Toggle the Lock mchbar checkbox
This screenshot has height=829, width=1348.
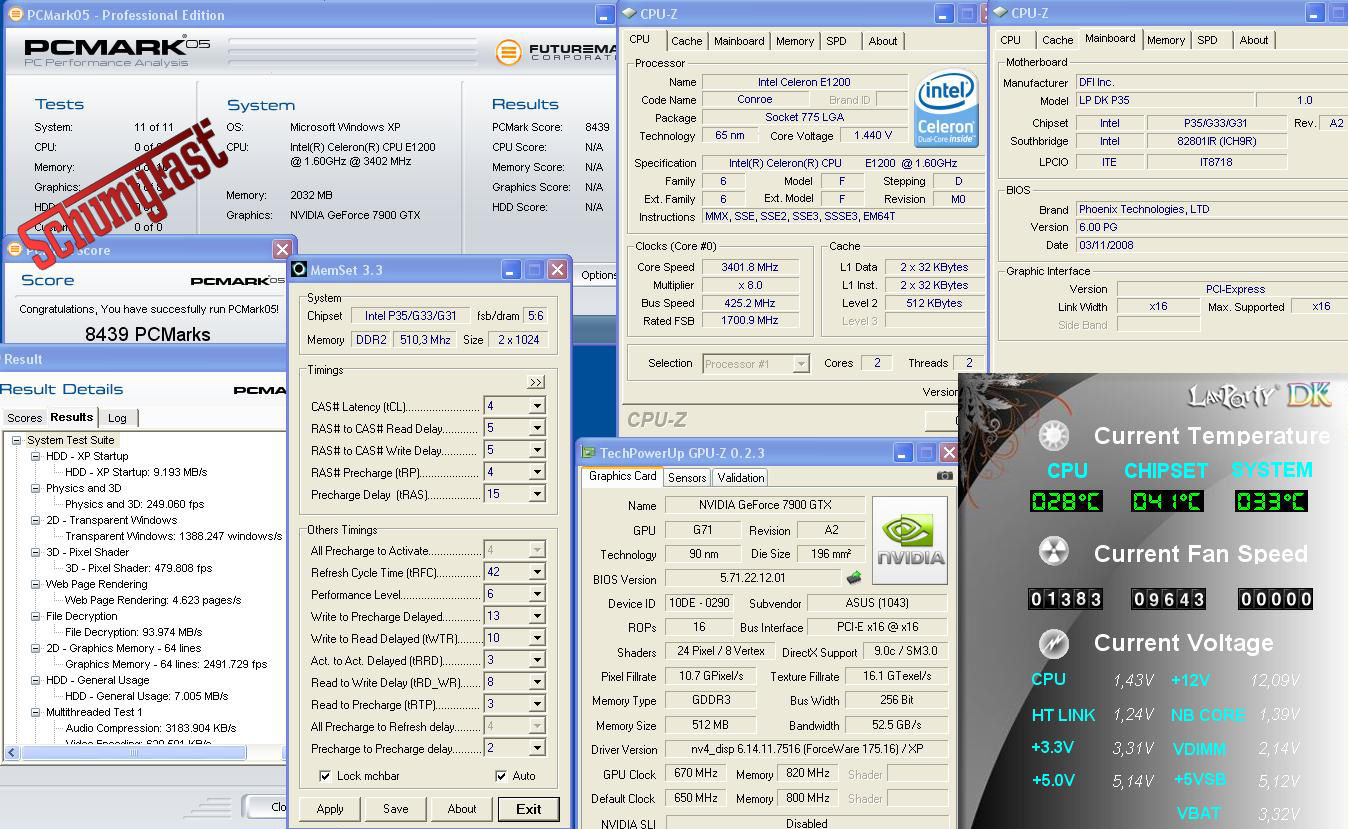point(325,776)
